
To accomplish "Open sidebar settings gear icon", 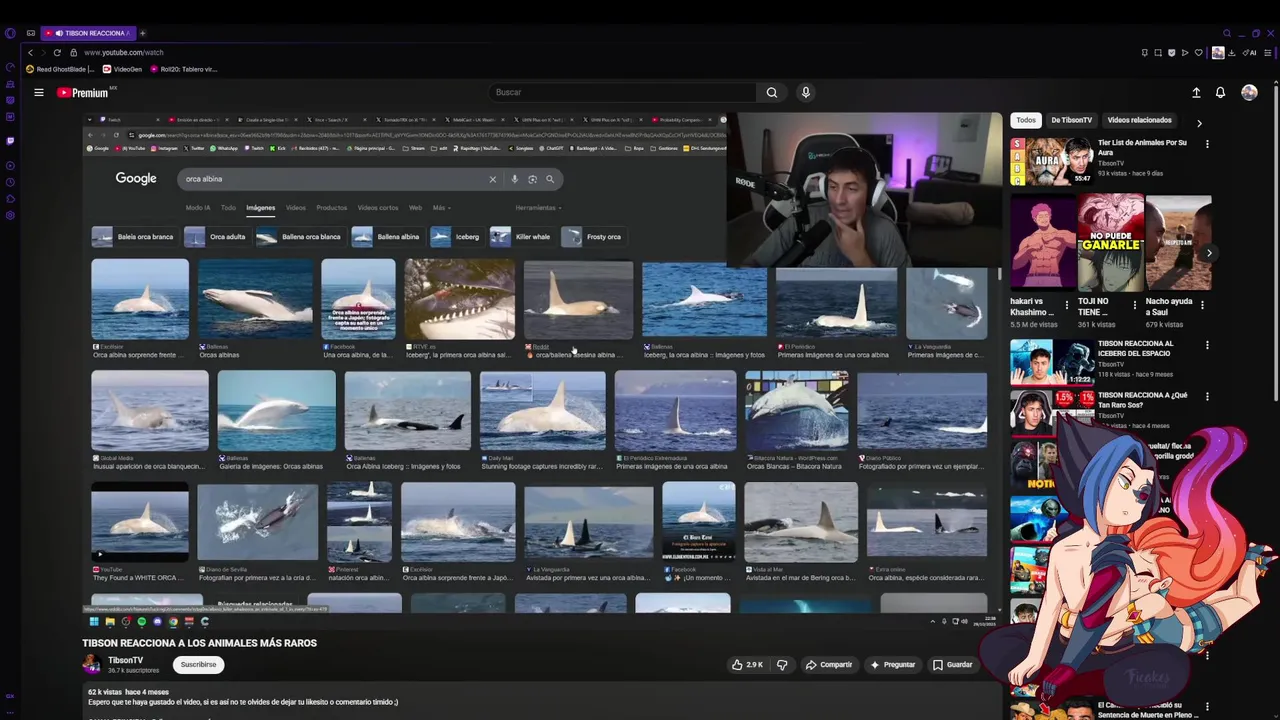I will tap(10, 215).
